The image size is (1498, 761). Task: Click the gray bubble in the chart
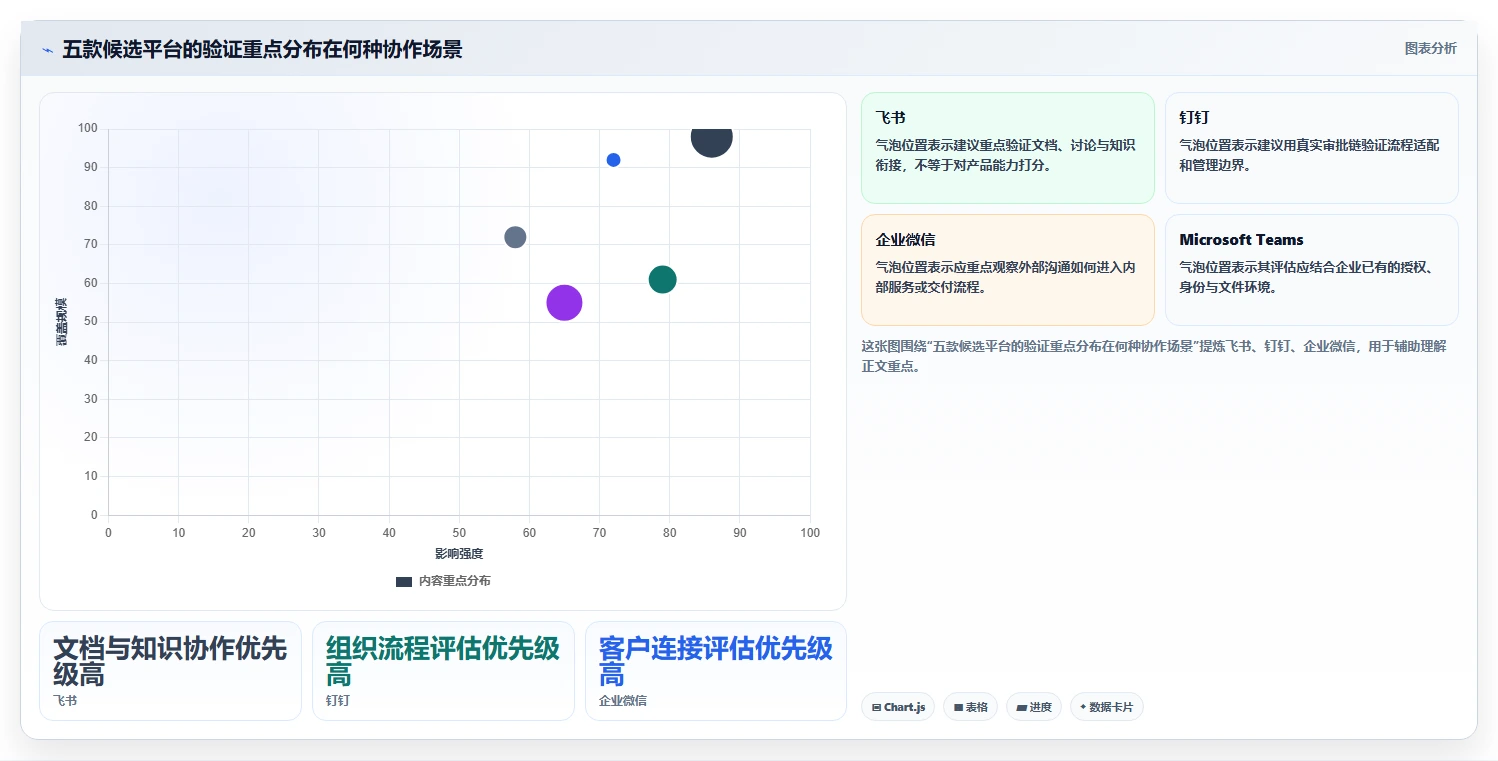point(515,237)
